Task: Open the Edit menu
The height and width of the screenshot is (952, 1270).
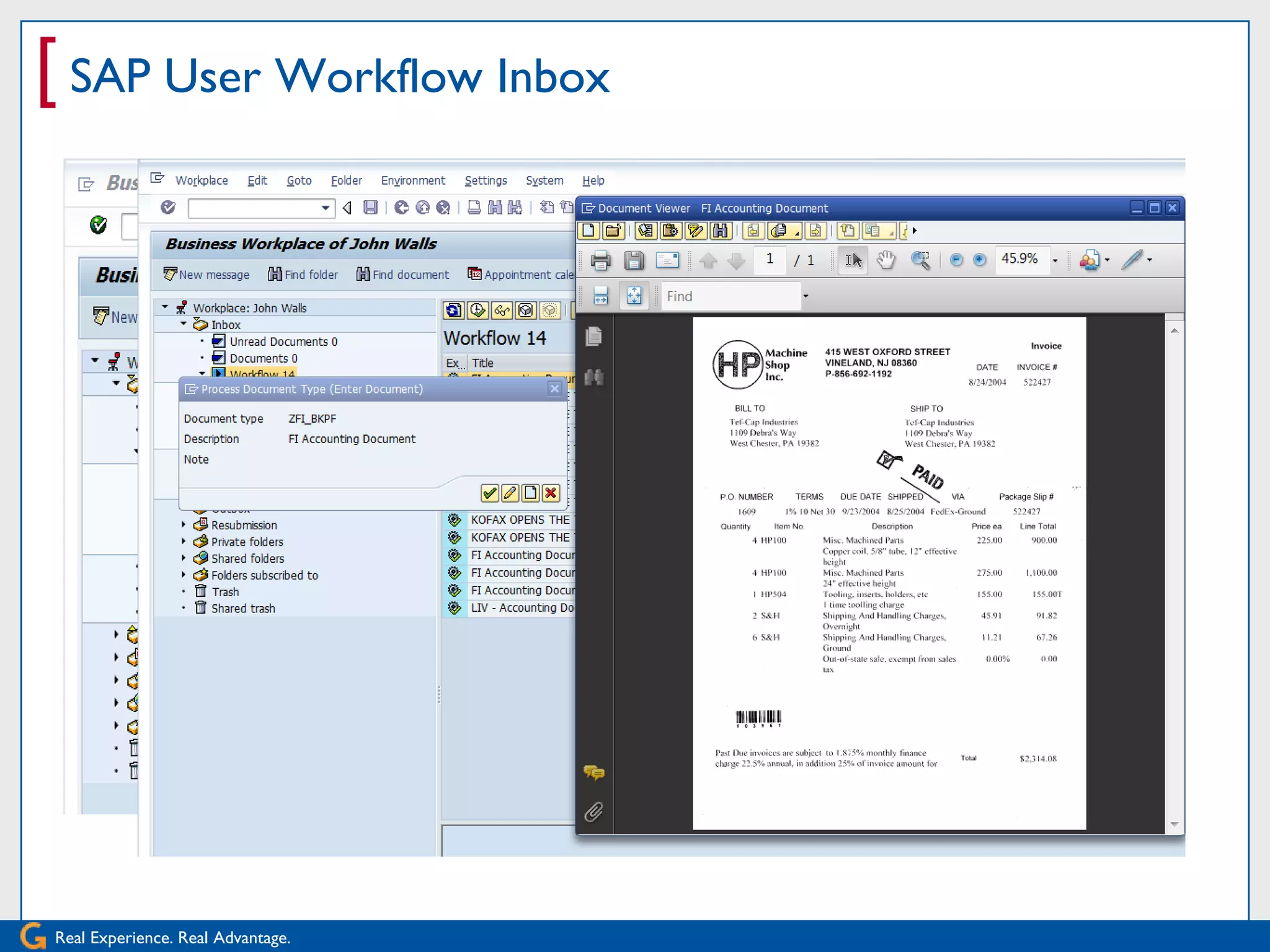Action: click(257, 180)
